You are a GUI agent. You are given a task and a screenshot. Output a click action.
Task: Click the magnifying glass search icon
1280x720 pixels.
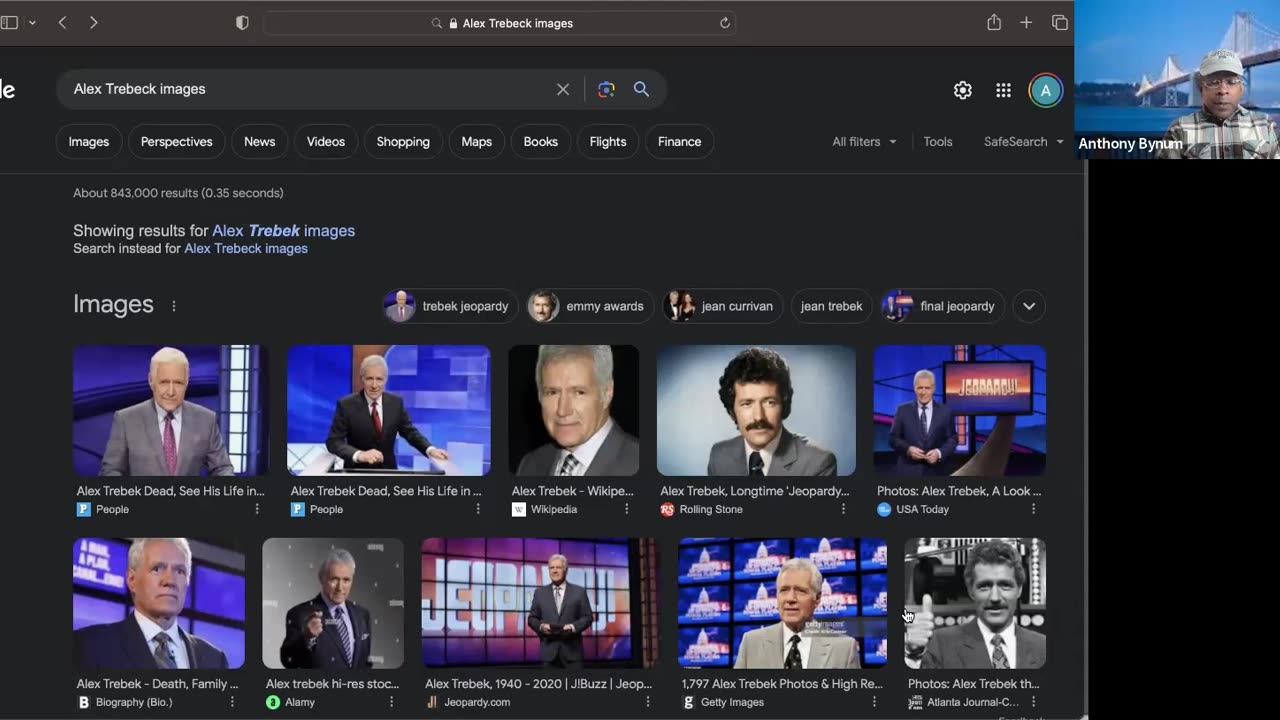(641, 89)
